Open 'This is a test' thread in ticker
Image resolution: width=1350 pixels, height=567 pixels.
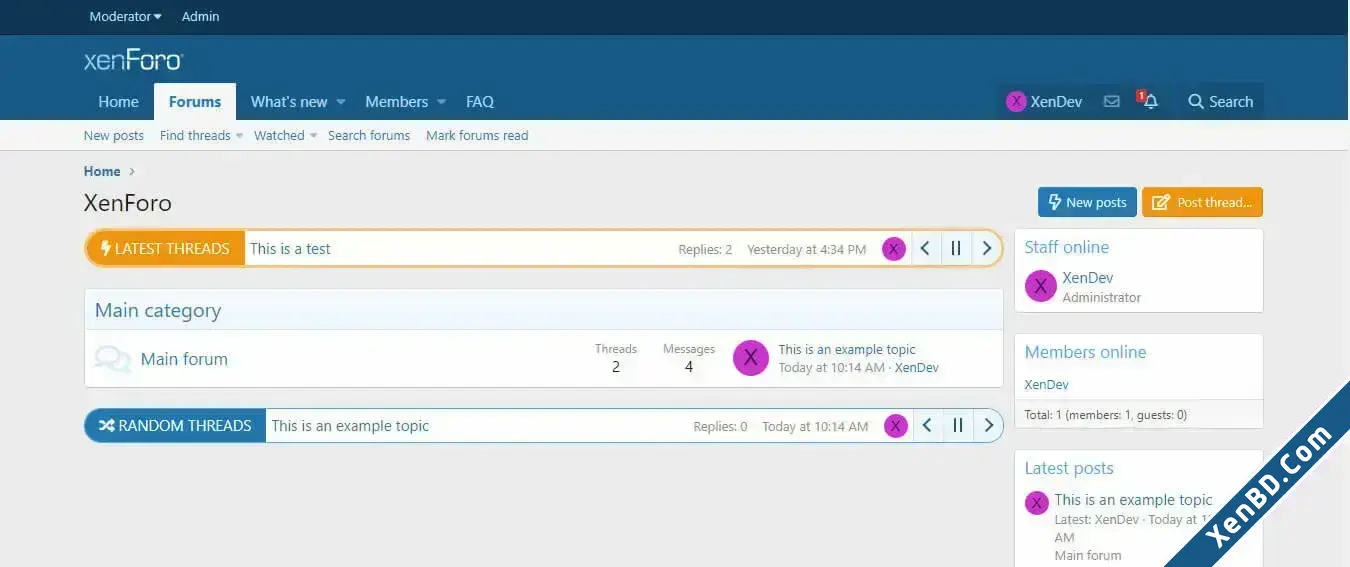(290, 249)
